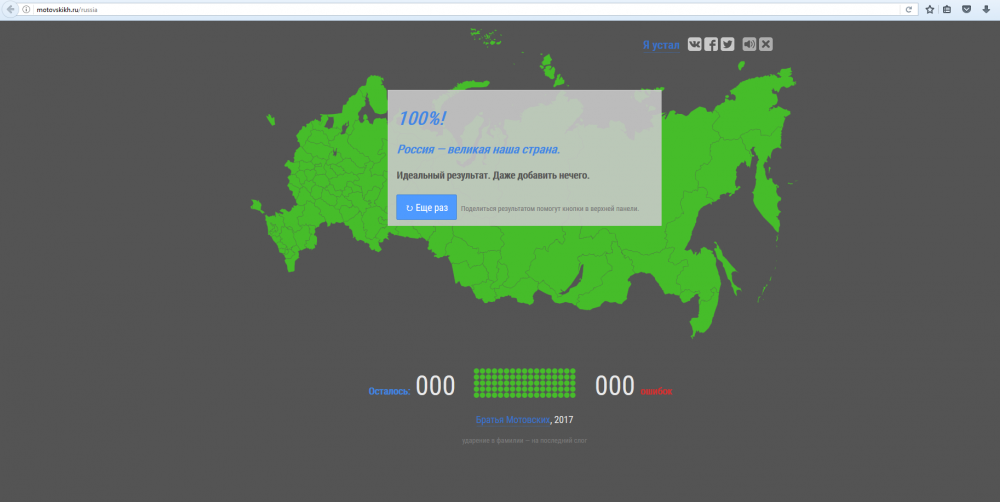
Task: Open the bookmarks library icon
Action: 947,10
